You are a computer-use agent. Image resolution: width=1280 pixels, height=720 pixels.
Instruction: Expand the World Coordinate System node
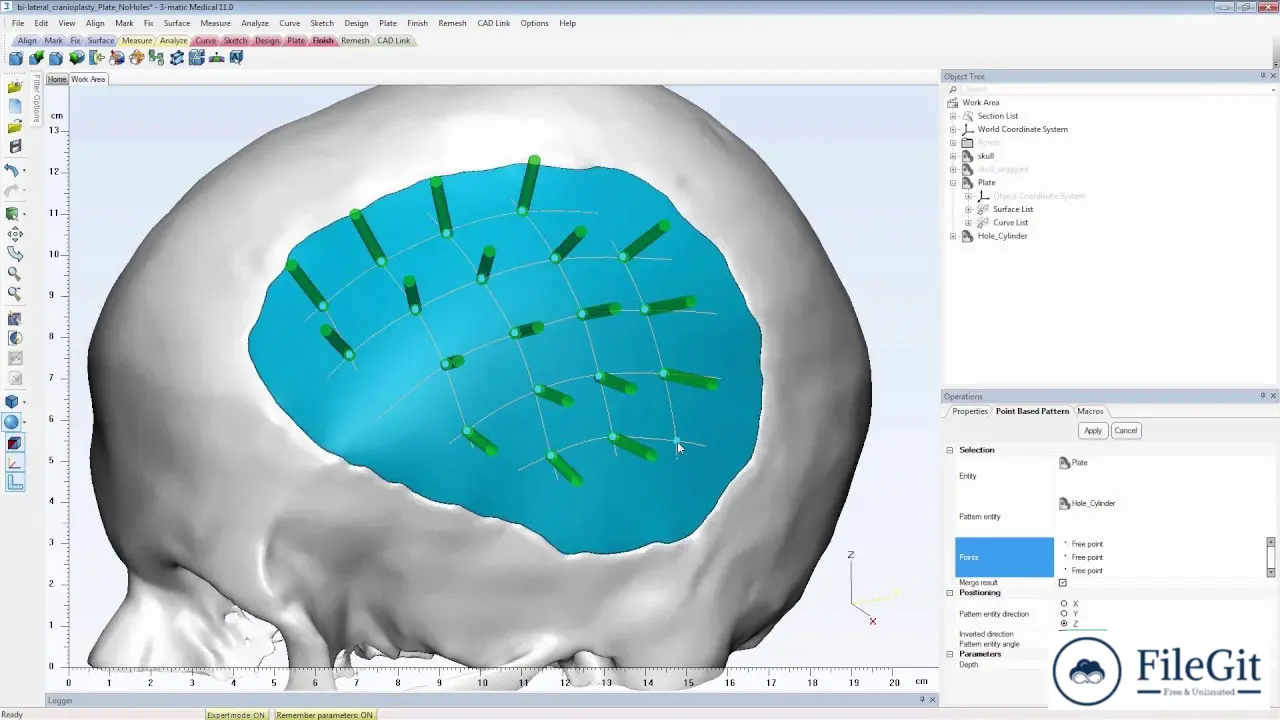(x=953, y=129)
